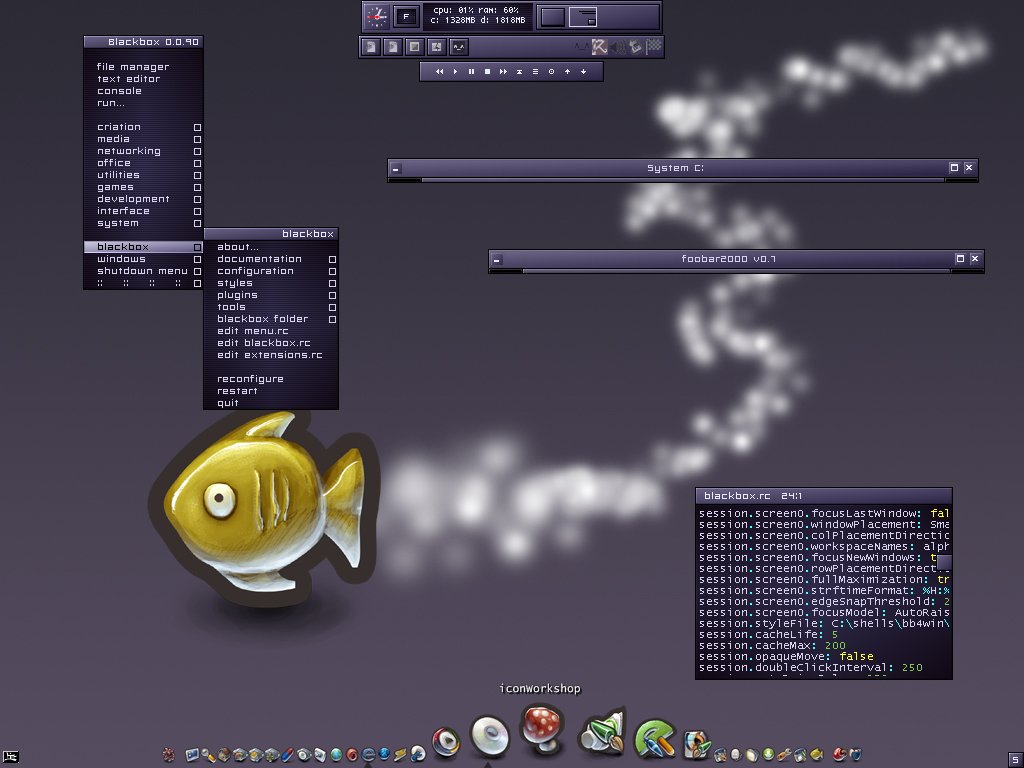Click the volume down arrow control

point(583,72)
